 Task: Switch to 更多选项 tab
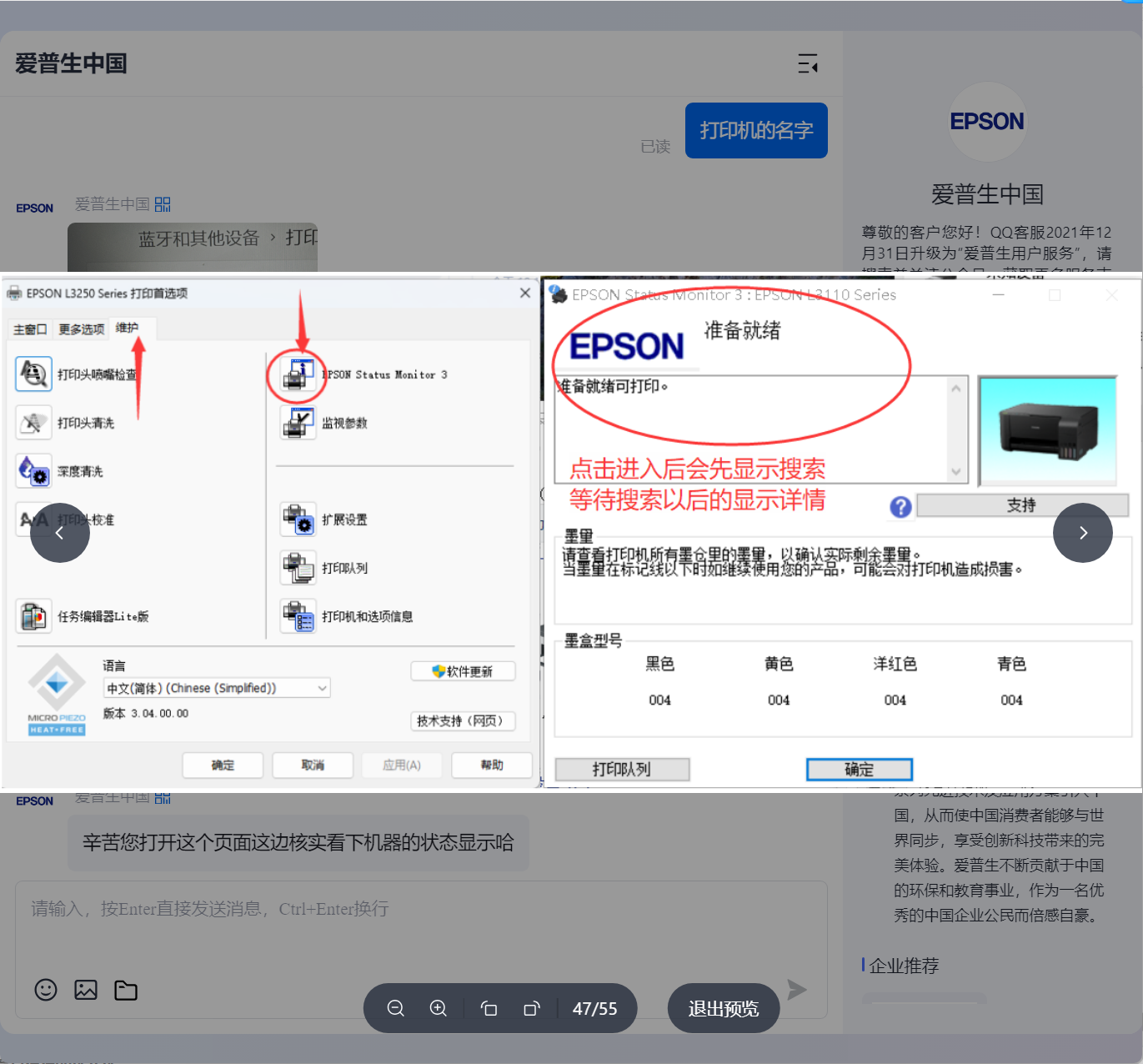[82, 329]
